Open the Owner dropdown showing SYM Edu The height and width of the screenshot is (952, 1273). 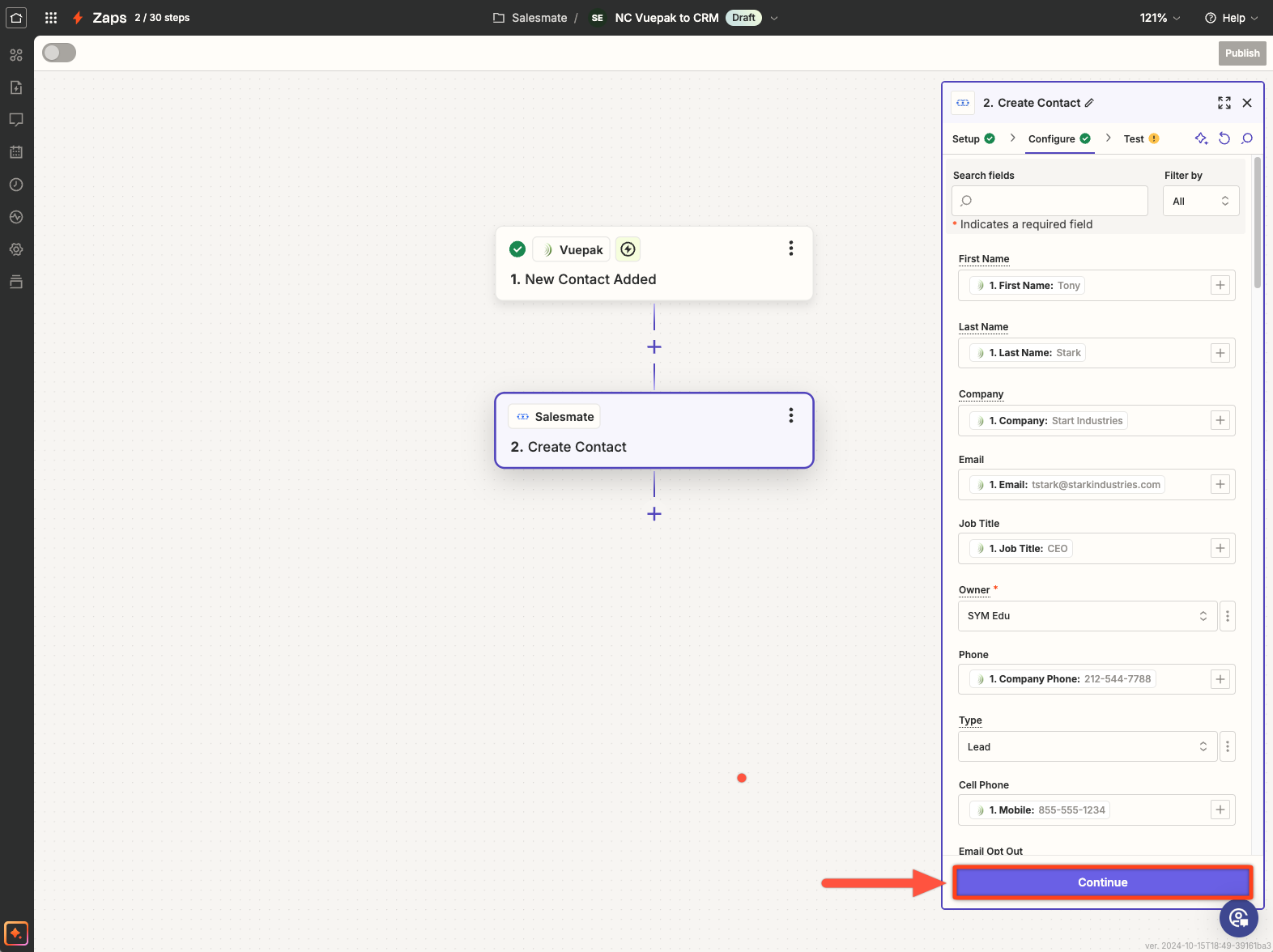[1087, 616]
